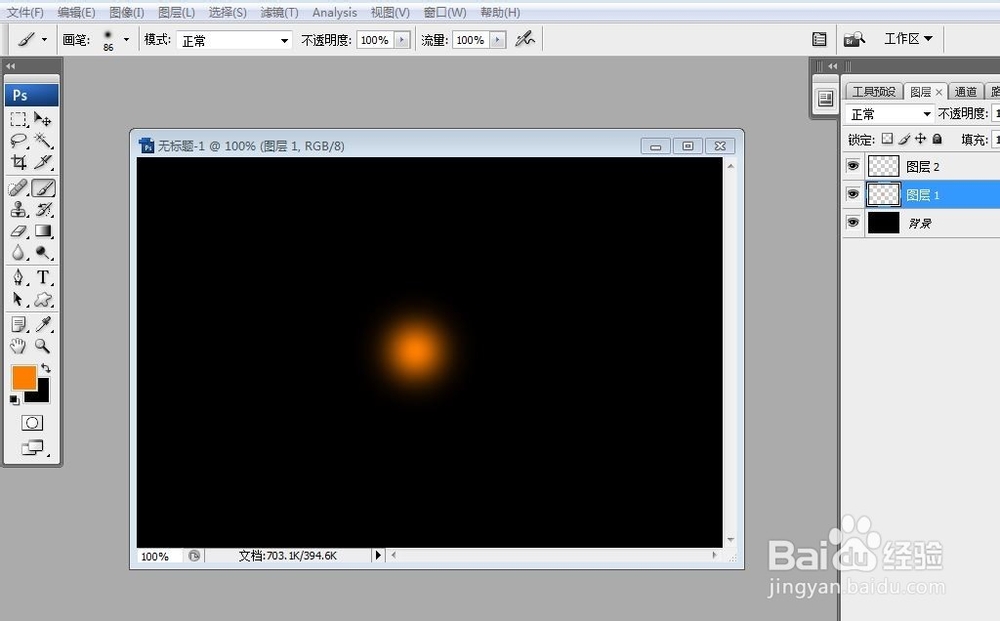Select the Magic Wand tool
The image size is (1000, 621).
43,141
